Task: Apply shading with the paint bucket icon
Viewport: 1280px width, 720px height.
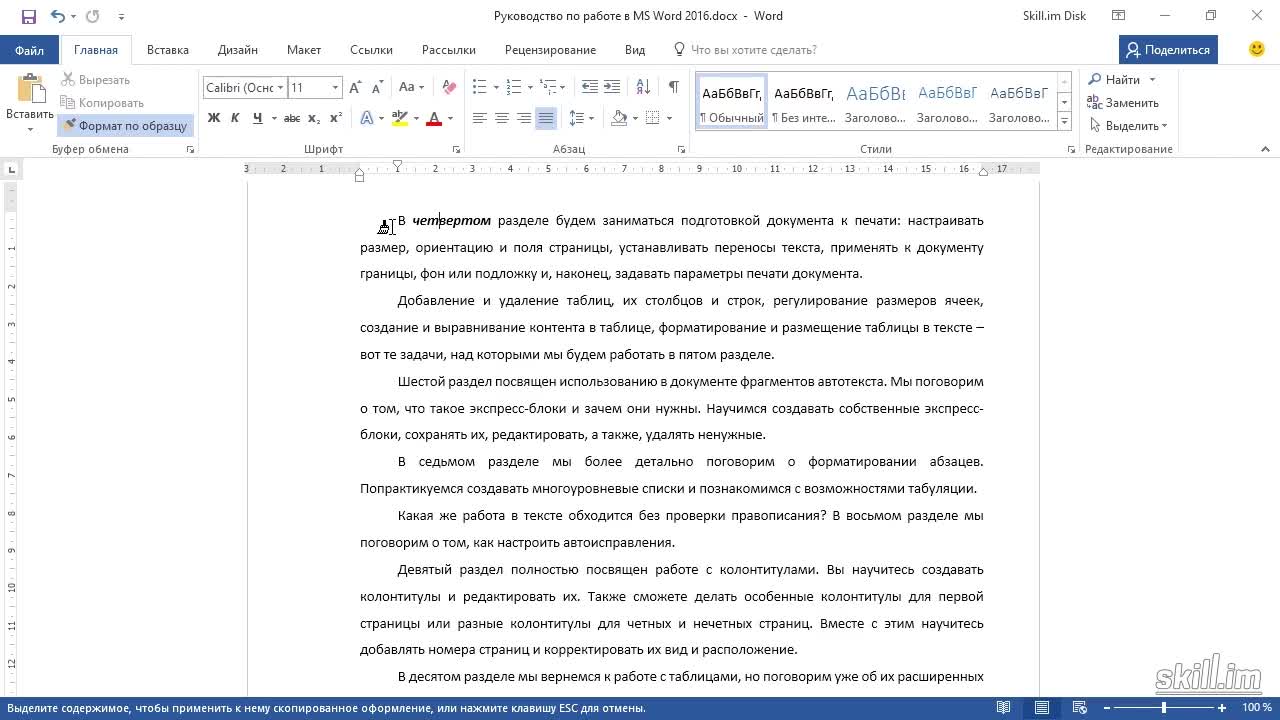Action: point(619,118)
